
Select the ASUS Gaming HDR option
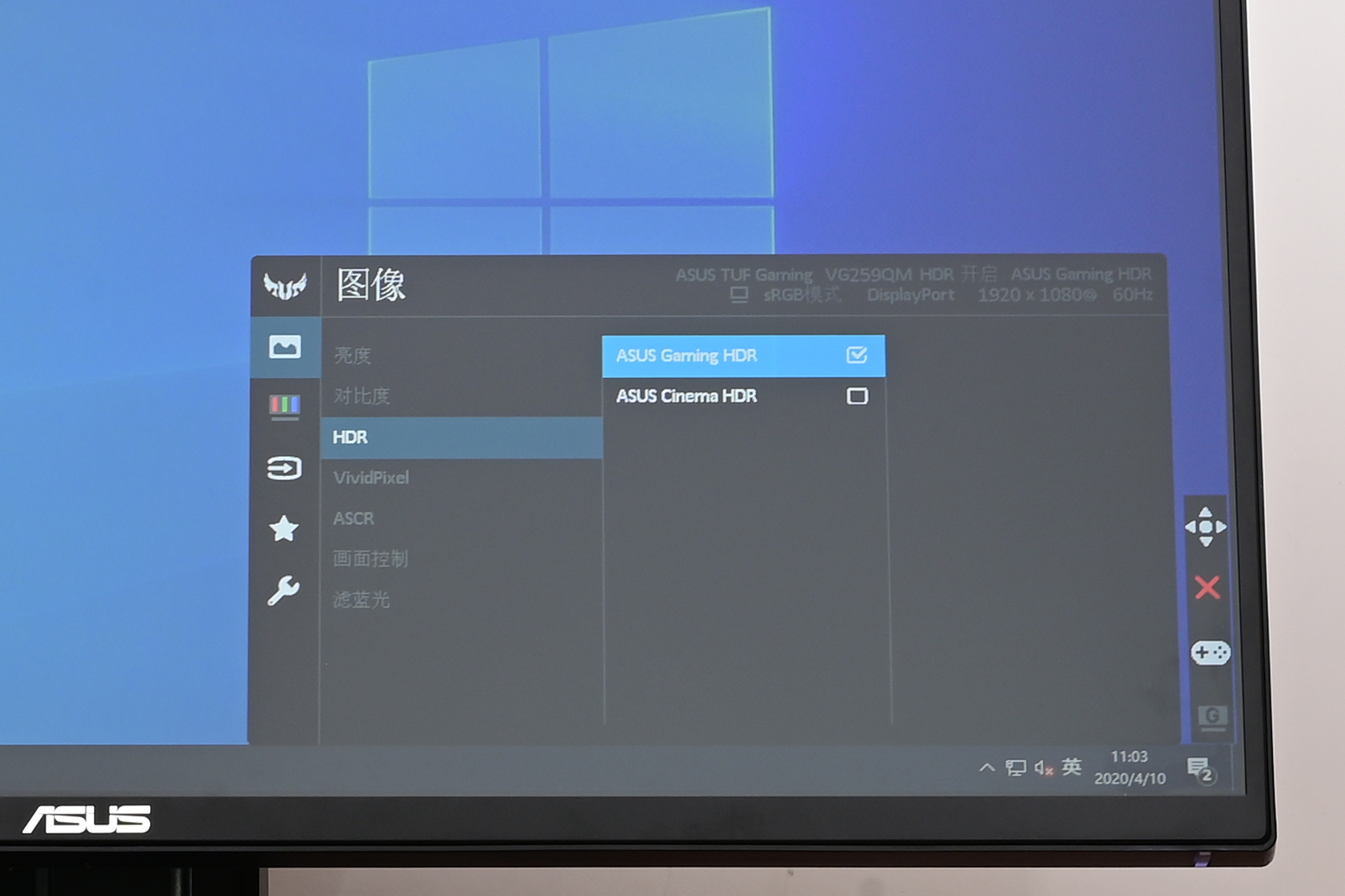pyautogui.click(x=744, y=355)
